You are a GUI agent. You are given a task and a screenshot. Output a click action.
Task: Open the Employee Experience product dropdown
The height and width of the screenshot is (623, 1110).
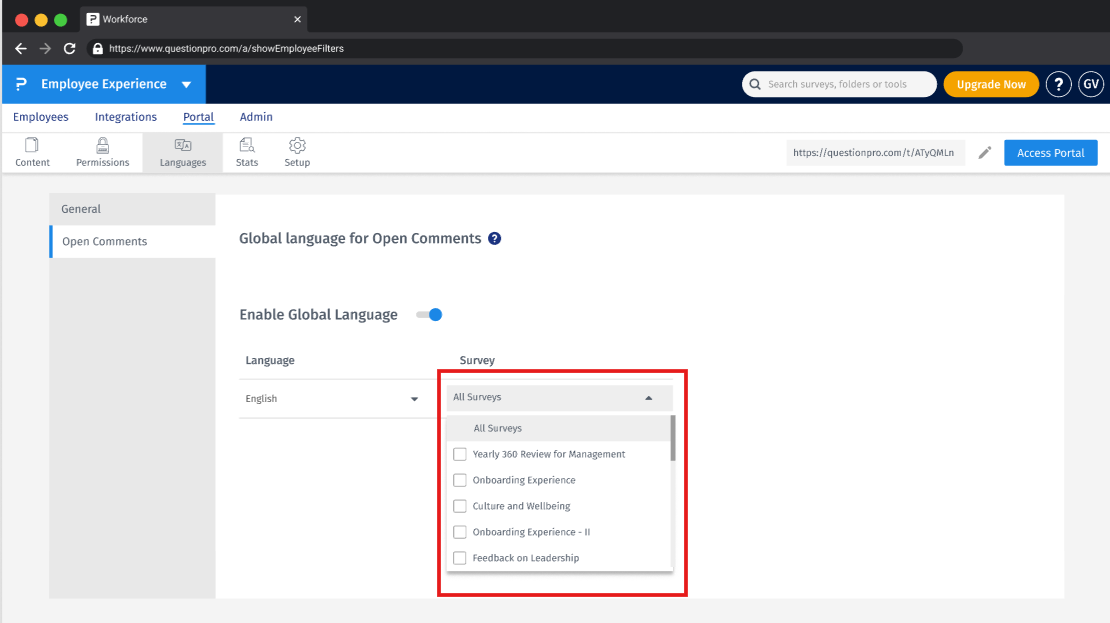pos(104,84)
